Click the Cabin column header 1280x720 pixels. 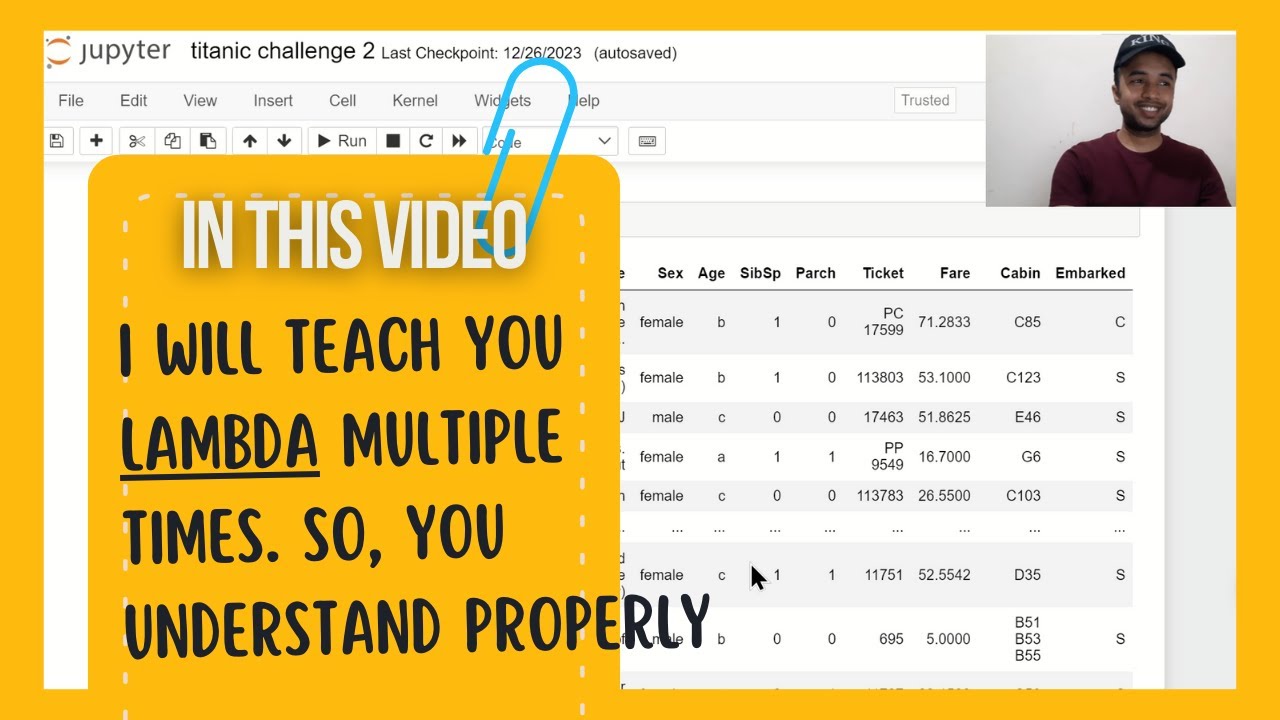1020,273
